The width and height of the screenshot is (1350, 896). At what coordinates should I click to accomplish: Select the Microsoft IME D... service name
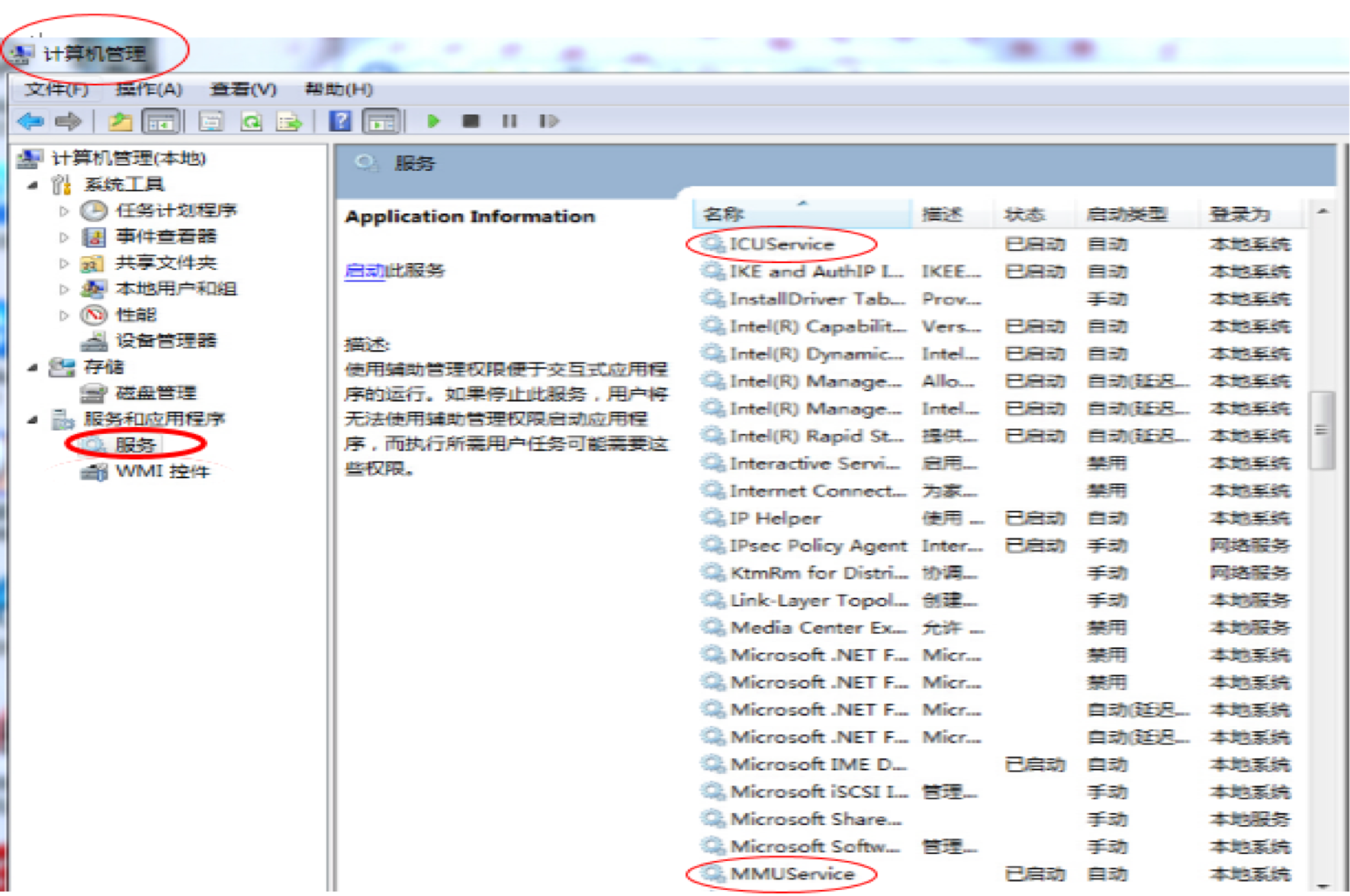pyautogui.click(x=818, y=764)
